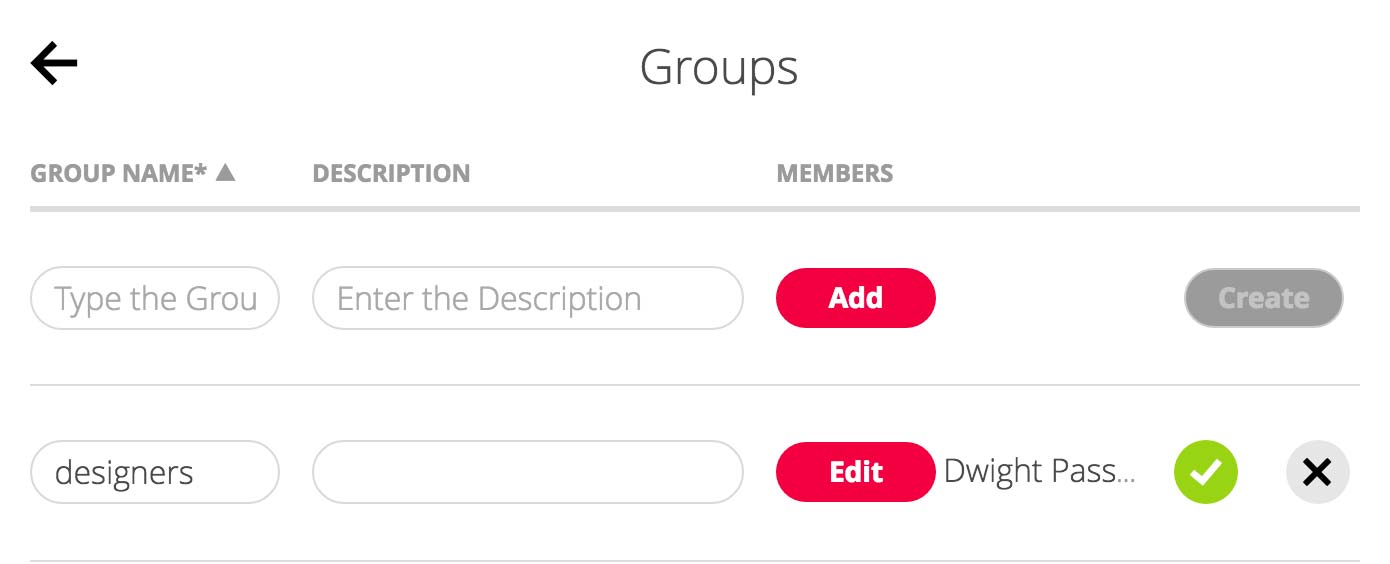This screenshot has height=564, width=1390.
Task: Add members to the new group
Action: 856,298
